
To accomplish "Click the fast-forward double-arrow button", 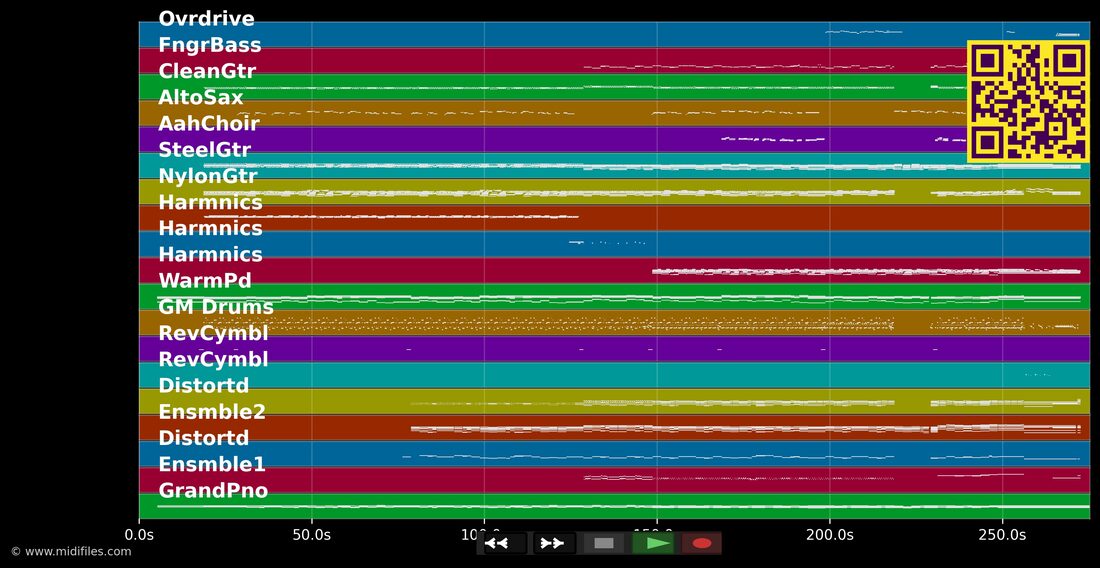I will coord(554,543).
